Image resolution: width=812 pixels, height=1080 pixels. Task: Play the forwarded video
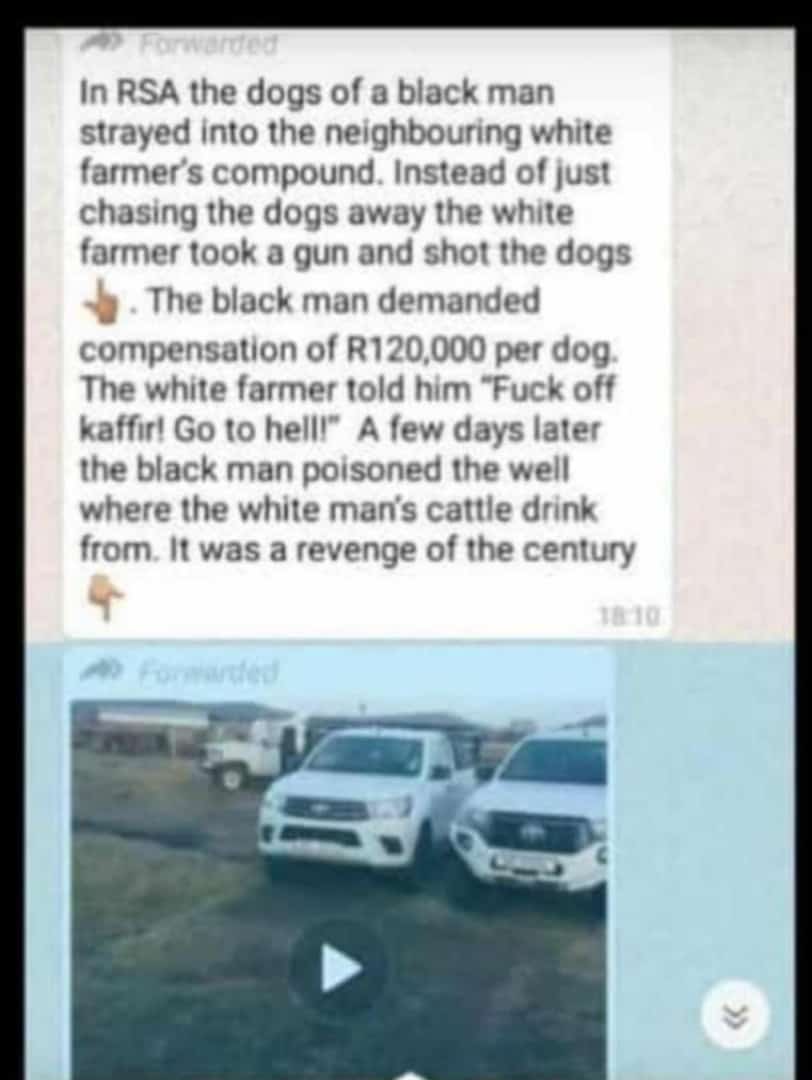[x=339, y=967]
